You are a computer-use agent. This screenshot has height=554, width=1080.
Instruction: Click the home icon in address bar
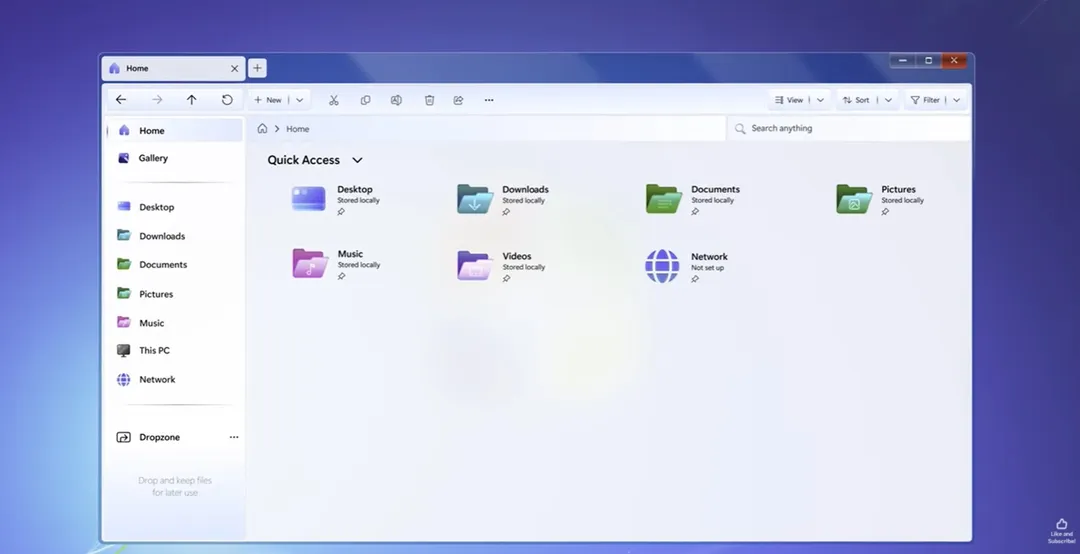(262, 129)
